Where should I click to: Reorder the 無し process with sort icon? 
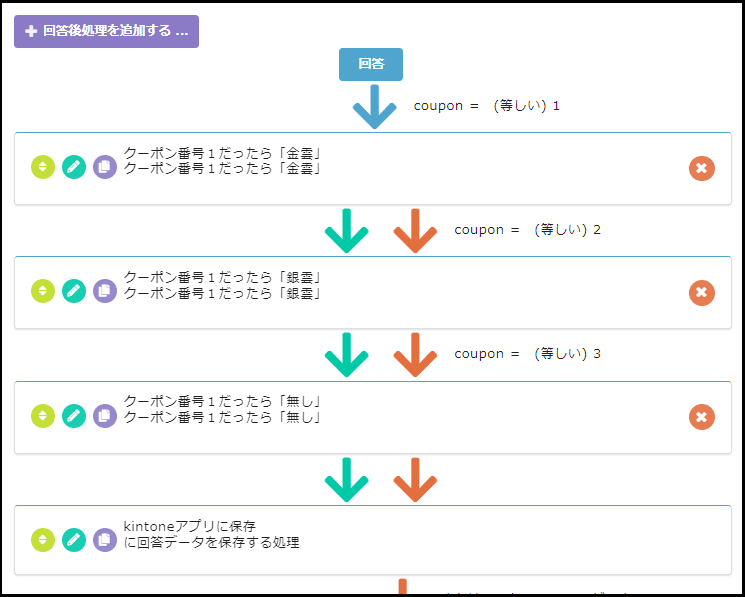[43, 416]
